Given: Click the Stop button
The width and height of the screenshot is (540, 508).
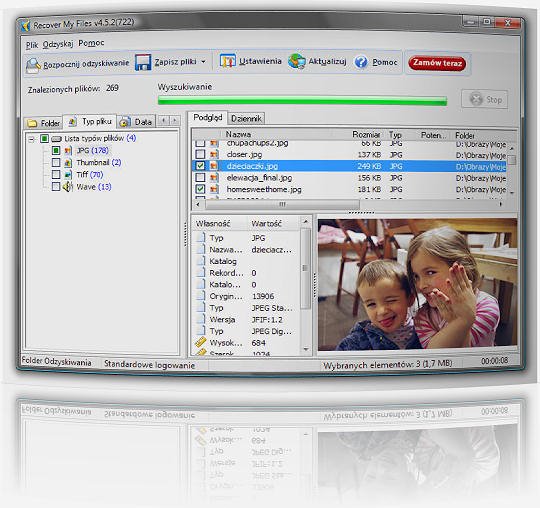Looking at the screenshot, I should (x=485, y=100).
